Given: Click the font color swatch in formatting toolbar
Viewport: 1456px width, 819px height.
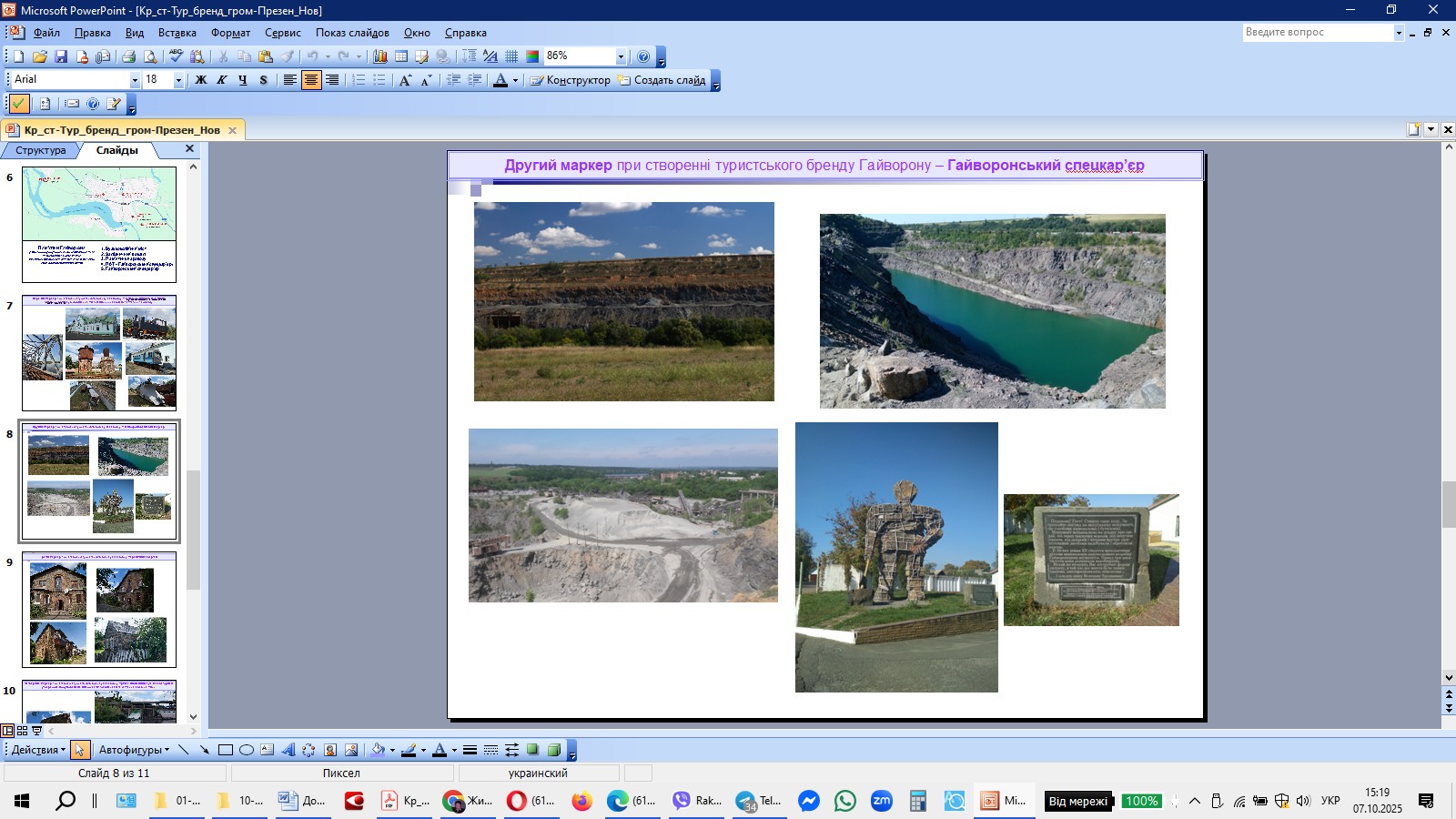Looking at the screenshot, I should 500,80.
